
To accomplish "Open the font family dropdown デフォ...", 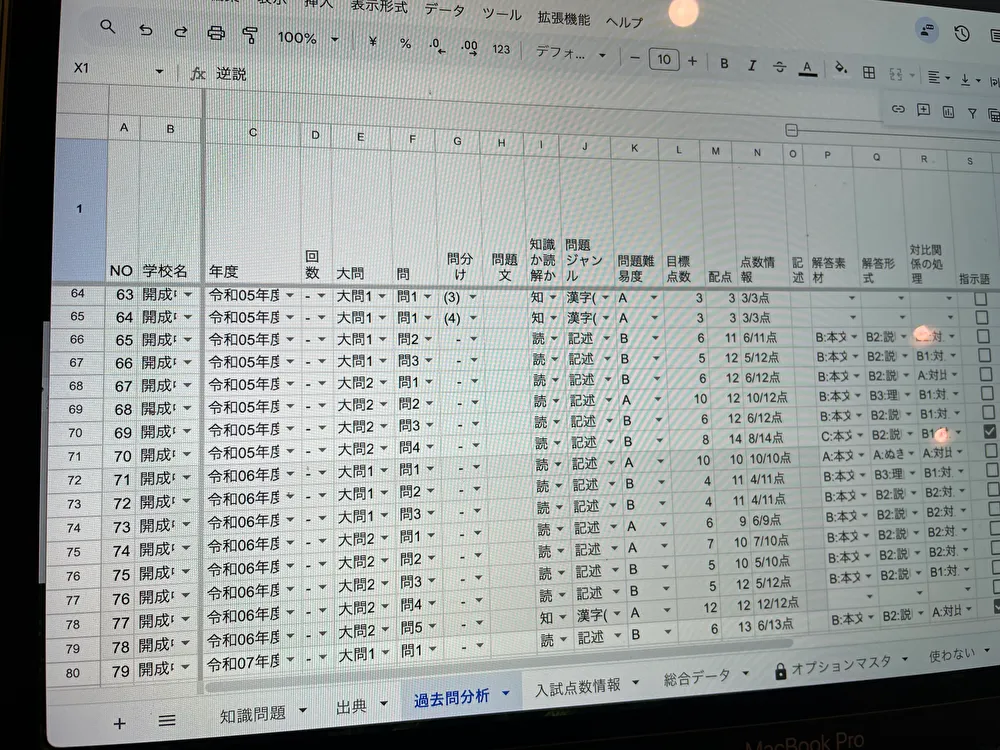I will (x=570, y=53).
